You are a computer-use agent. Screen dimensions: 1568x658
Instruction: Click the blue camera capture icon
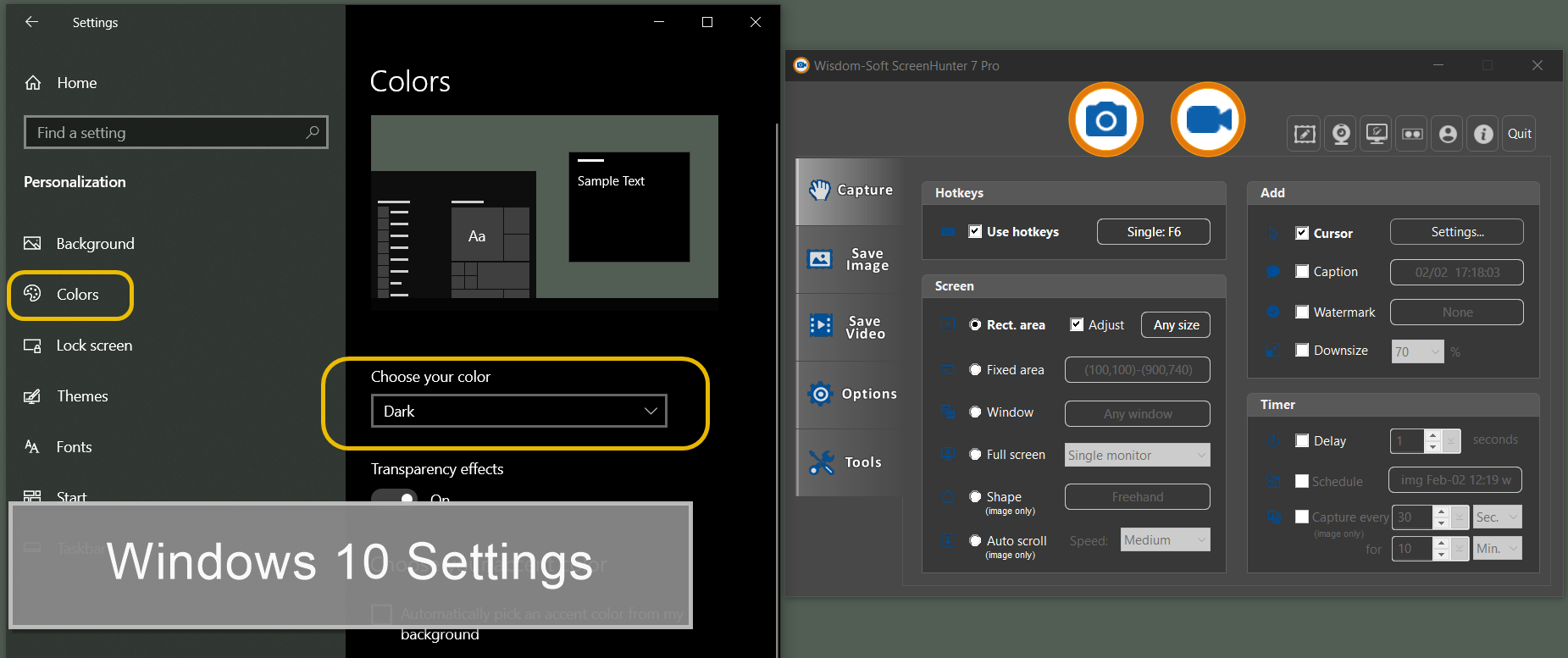[x=1105, y=119]
